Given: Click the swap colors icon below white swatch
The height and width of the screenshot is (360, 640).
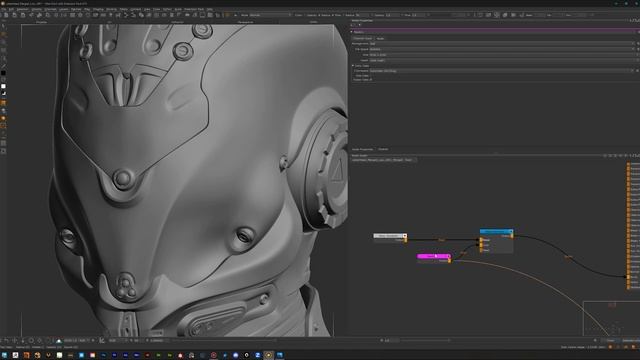Looking at the screenshot, I should click(3, 93).
